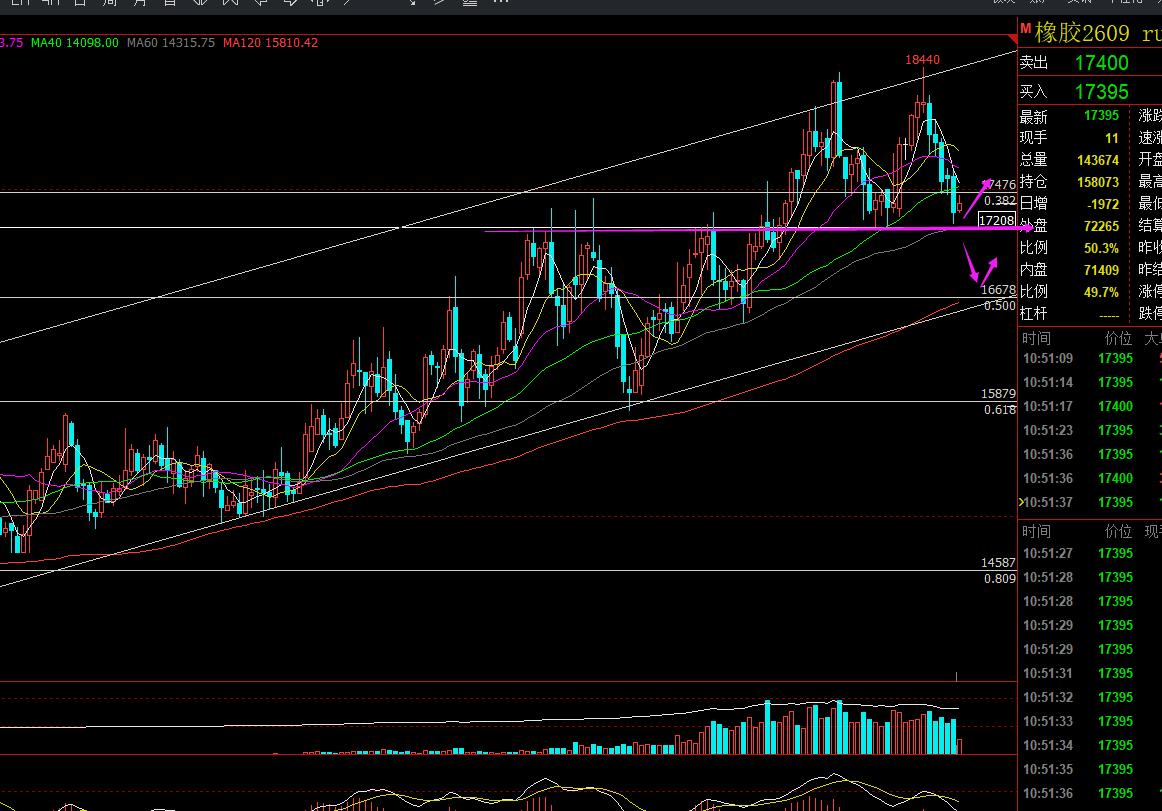The width and height of the screenshot is (1162, 811).
Task: Select the 橡胶2609 contract title
Action: click(1081, 33)
